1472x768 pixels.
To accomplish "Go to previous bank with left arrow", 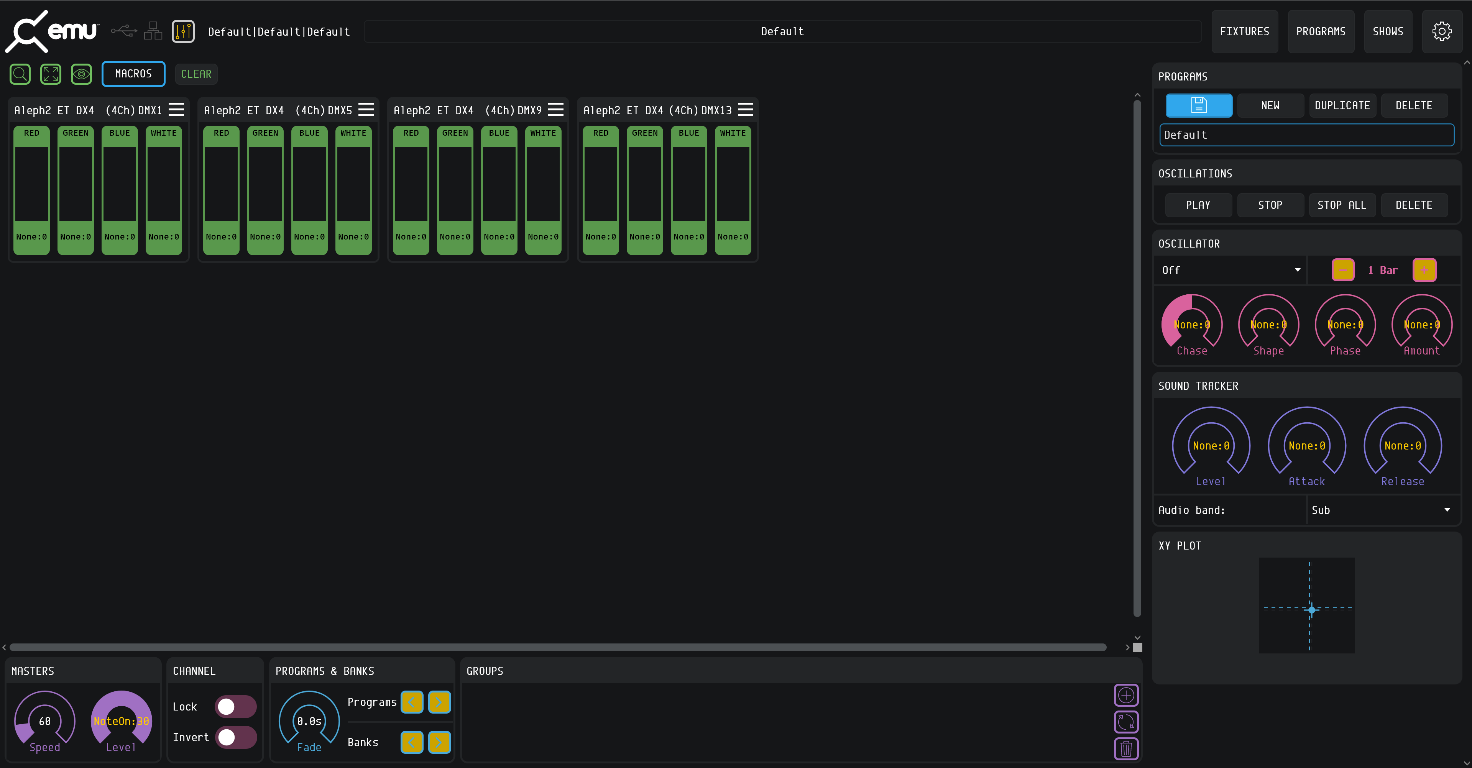I will pyautogui.click(x=412, y=742).
